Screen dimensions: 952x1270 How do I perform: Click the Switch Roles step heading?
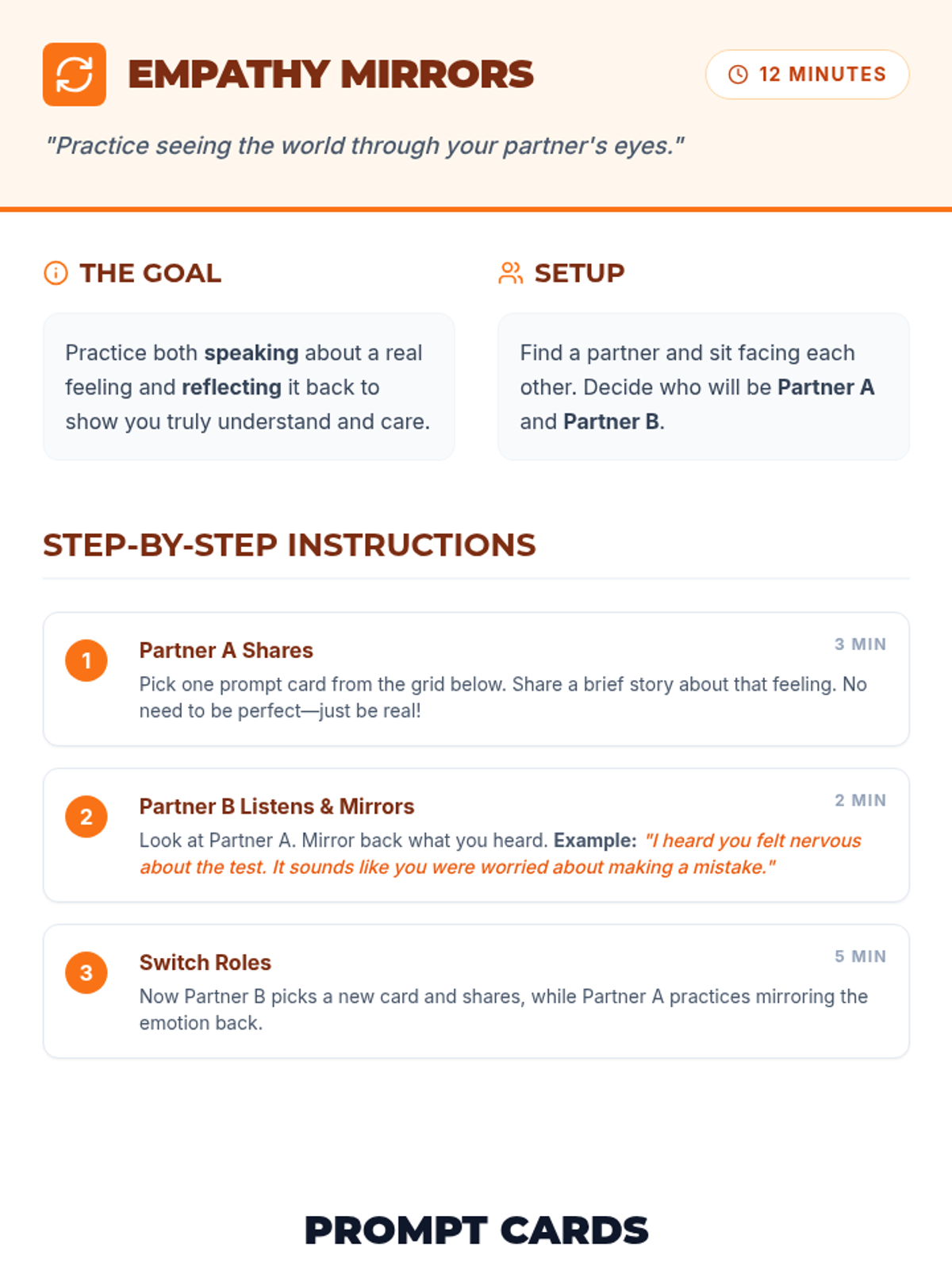pos(205,963)
